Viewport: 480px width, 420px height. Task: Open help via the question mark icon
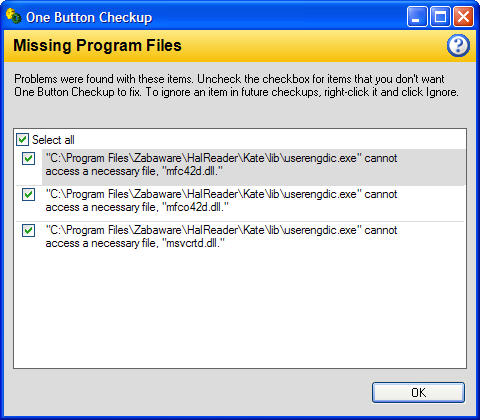point(458,46)
